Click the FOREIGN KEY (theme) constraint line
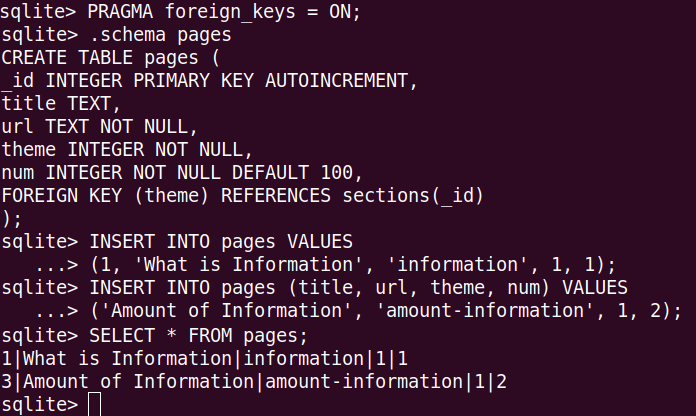 click(242, 194)
